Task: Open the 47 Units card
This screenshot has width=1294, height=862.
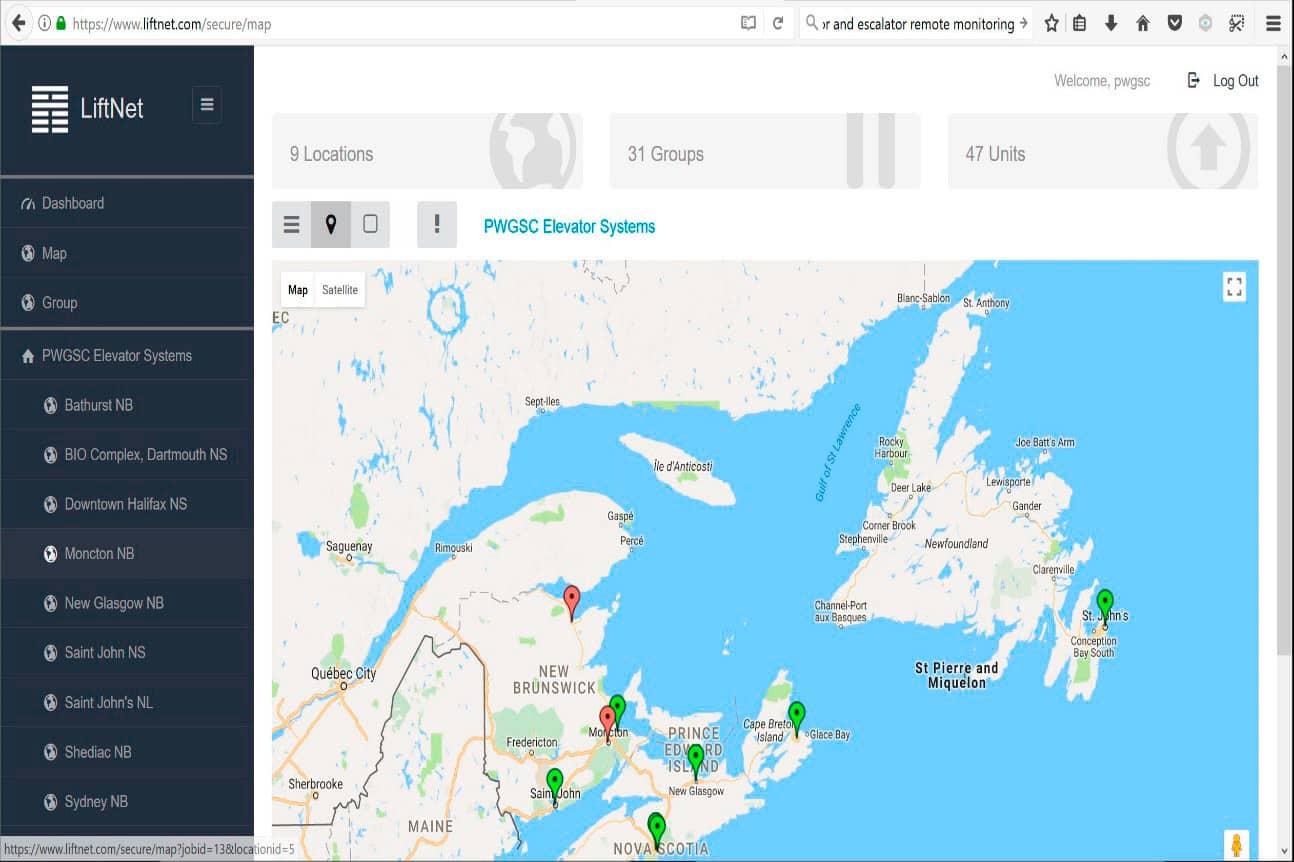Action: point(1103,152)
